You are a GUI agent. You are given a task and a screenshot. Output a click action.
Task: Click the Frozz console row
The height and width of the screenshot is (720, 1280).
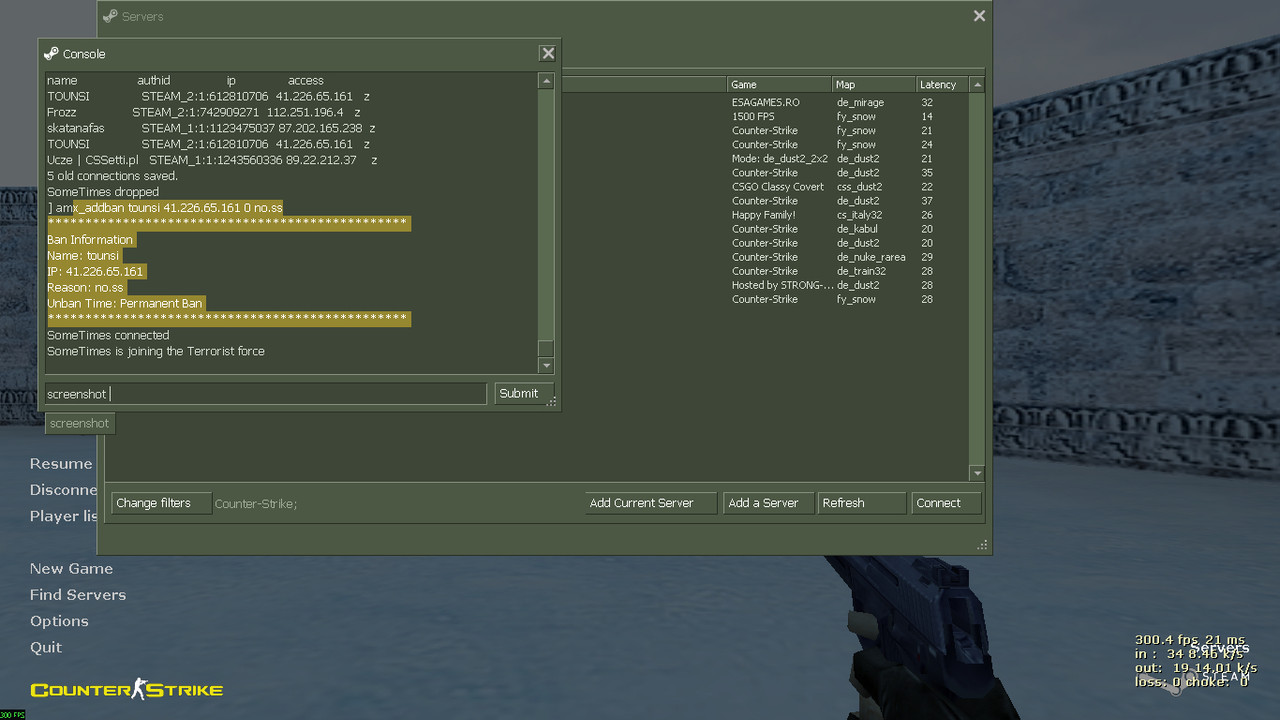click(203, 112)
